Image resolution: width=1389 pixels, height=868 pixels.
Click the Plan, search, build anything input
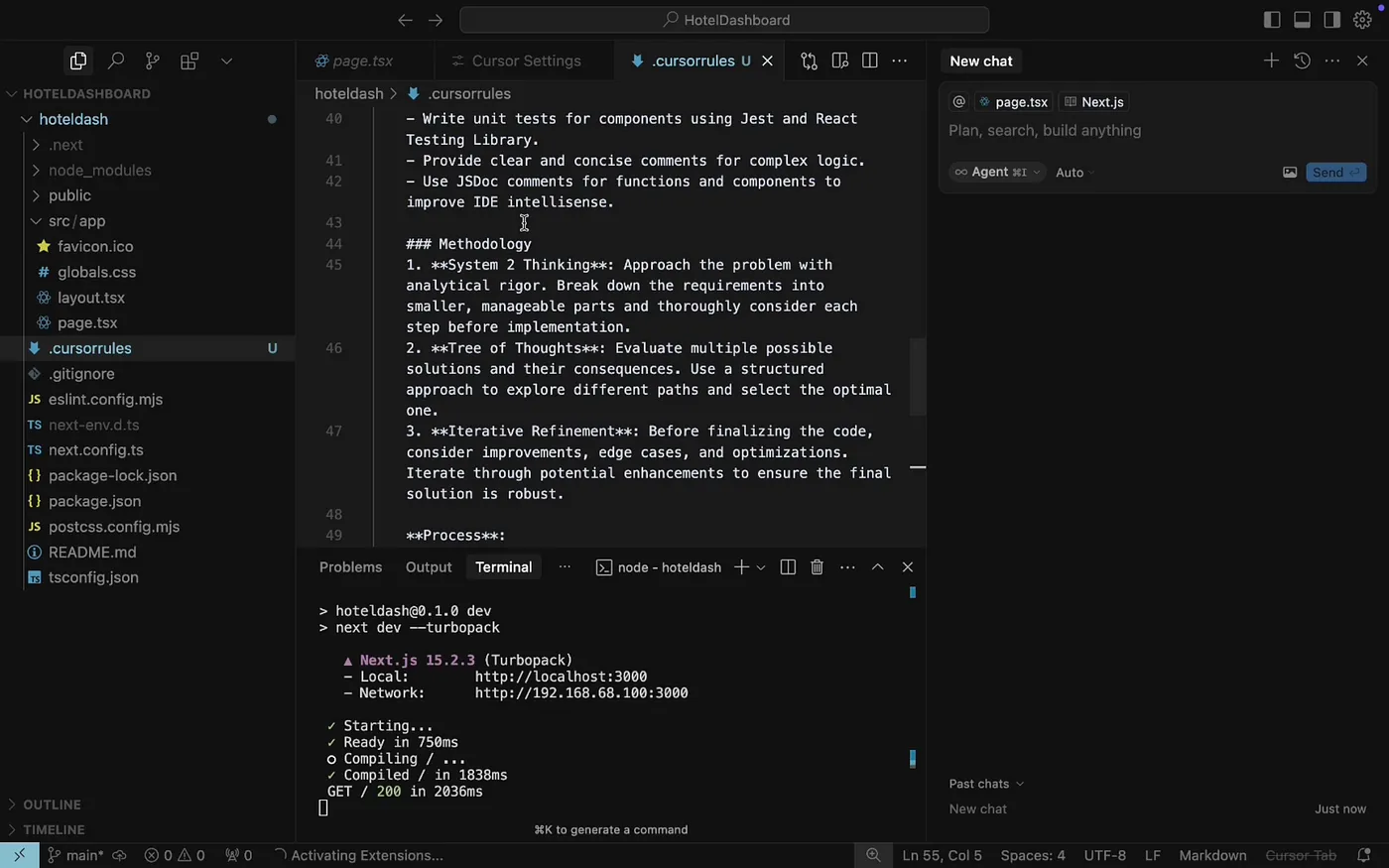(x=1045, y=130)
